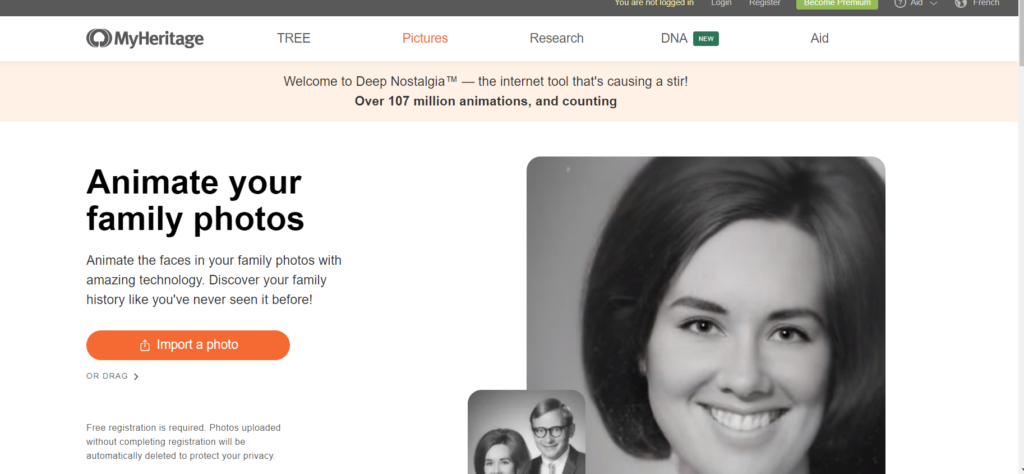Click the Register link
This screenshot has height=474, width=1024.
tap(765, 3)
